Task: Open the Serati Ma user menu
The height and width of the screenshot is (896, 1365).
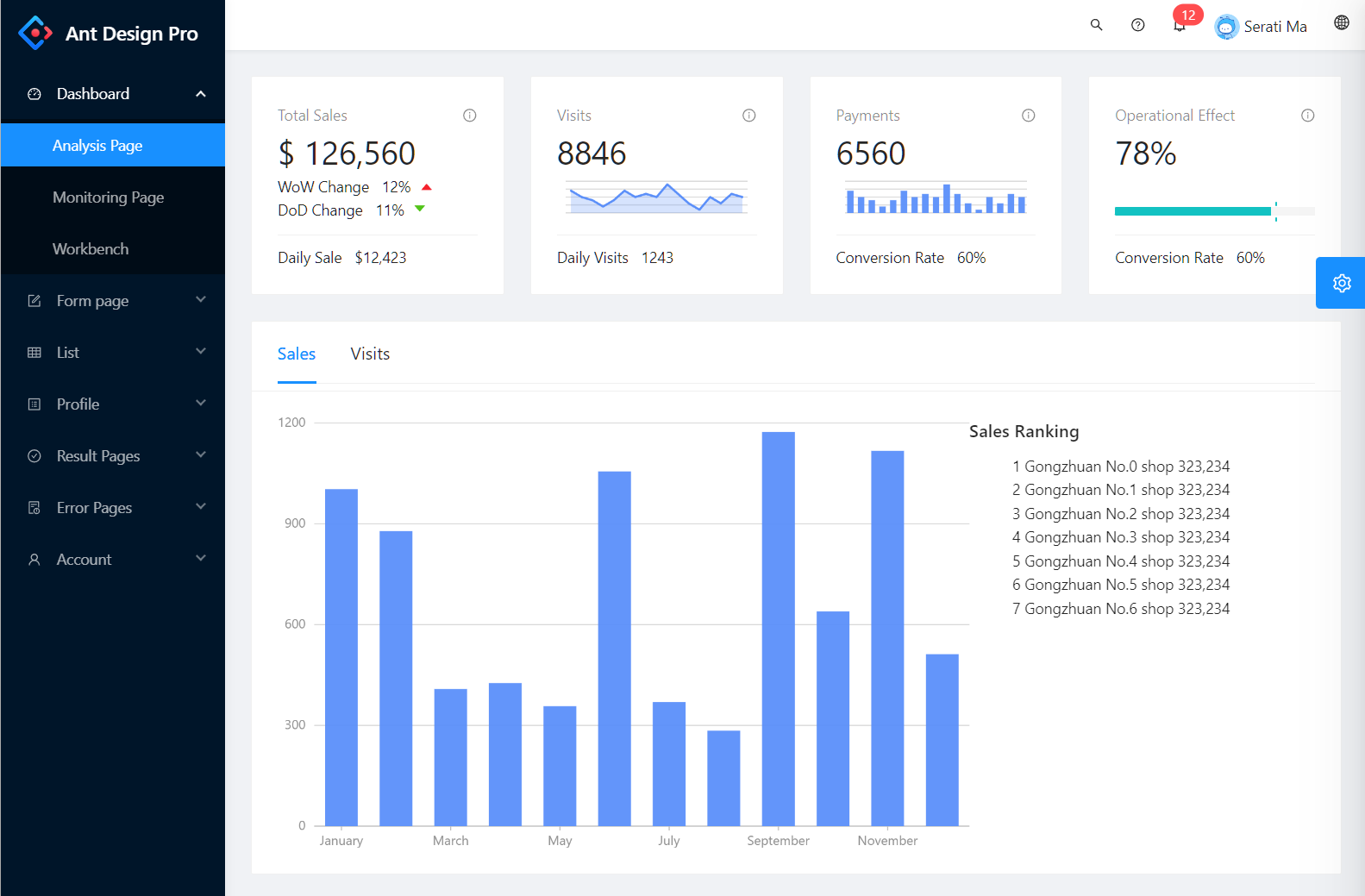Action: pyautogui.click(x=1261, y=27)
